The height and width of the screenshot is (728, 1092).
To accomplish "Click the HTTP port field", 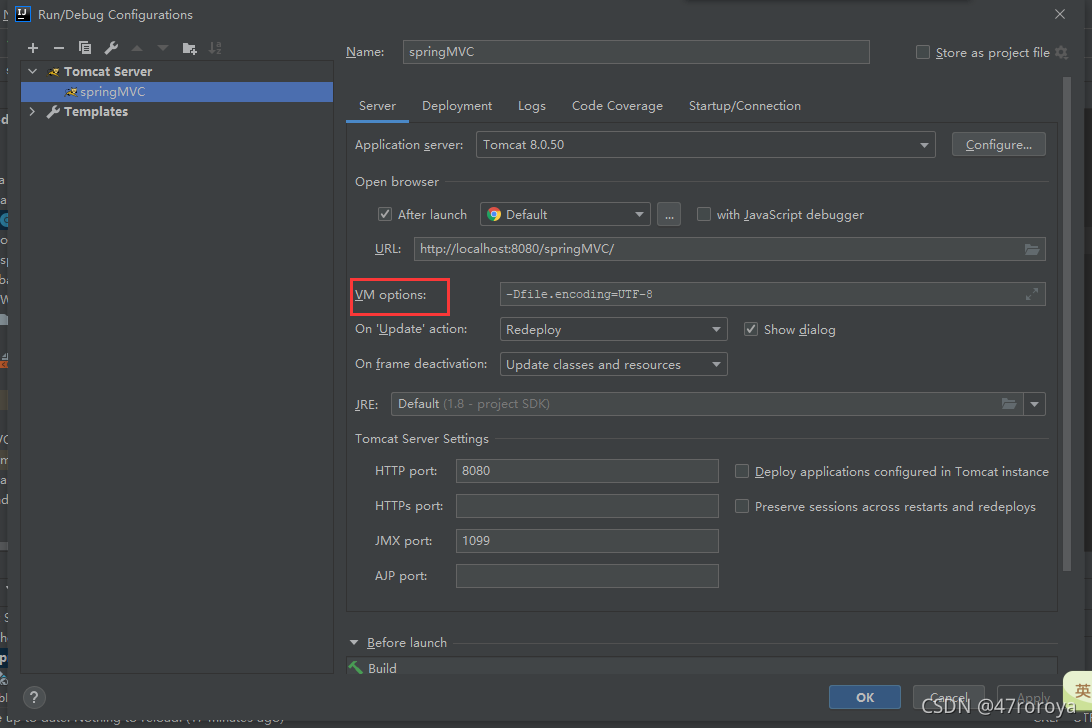I will [x=587, y=471].
